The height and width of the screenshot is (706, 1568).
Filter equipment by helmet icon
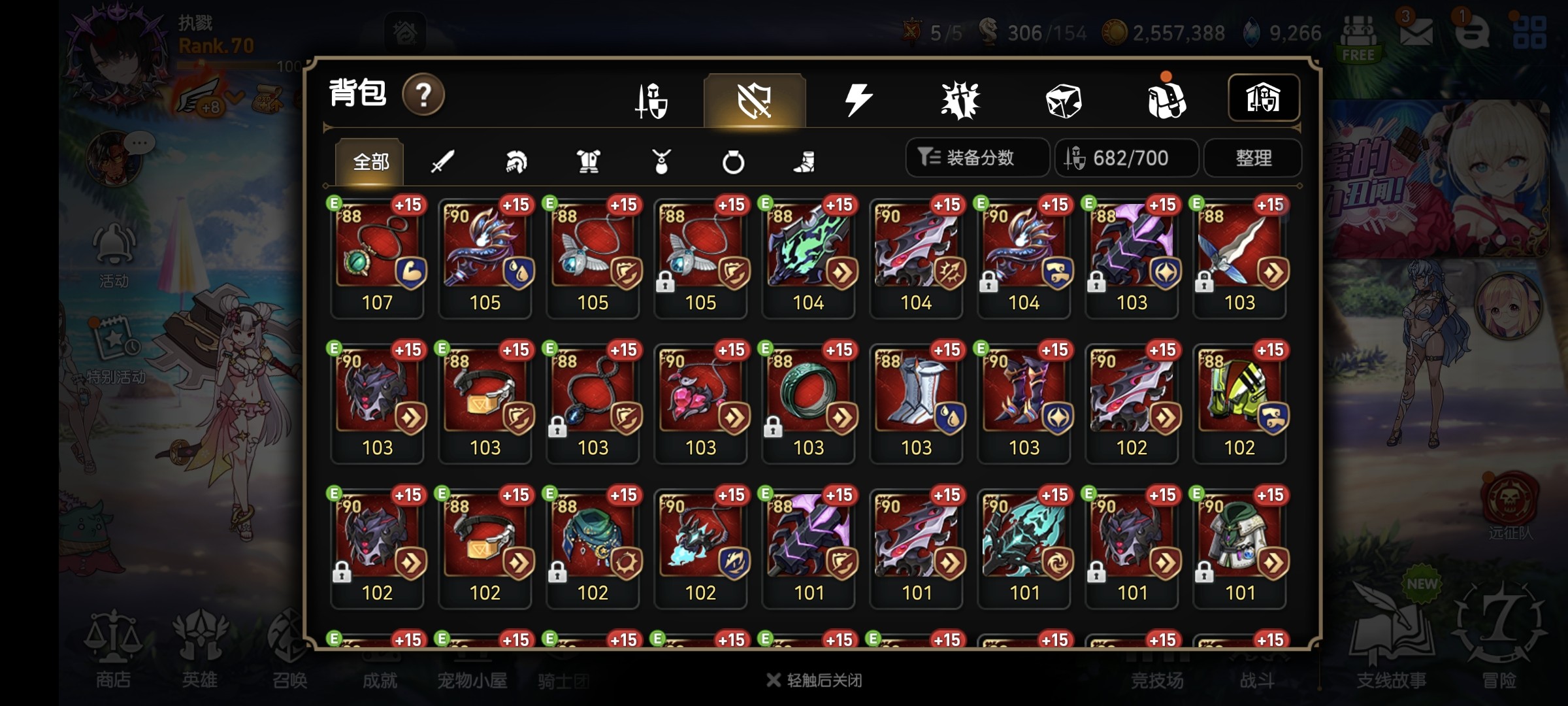pos(516,161)
